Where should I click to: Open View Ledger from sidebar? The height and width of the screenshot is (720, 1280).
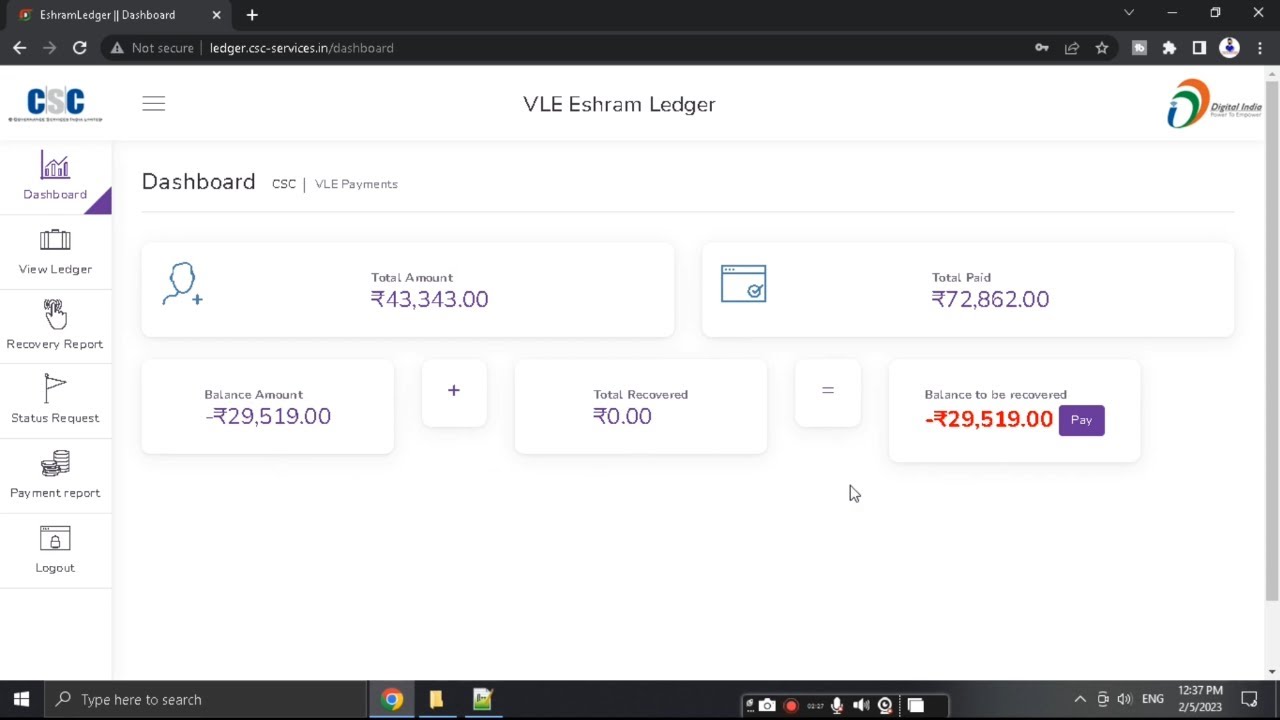pyautogui.click(x=55, y=252)
